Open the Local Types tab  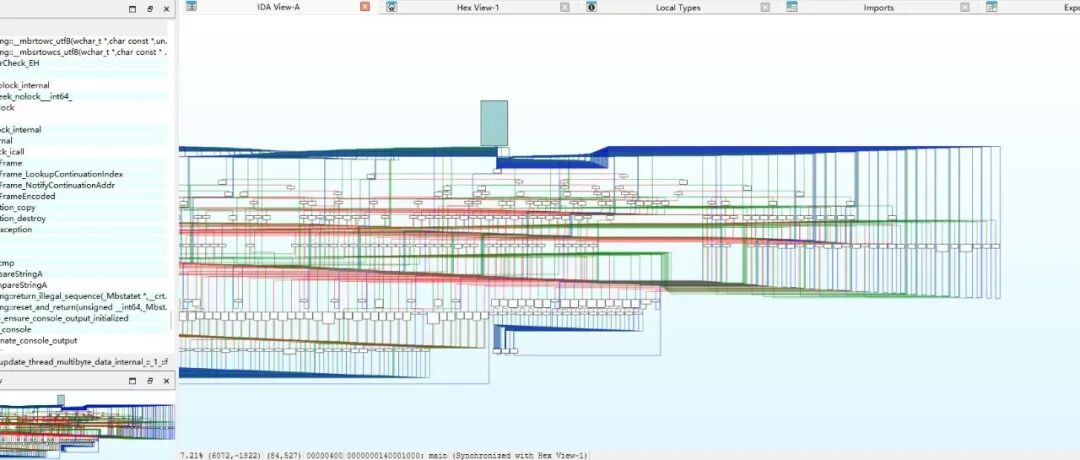click(x=678, y=7)
